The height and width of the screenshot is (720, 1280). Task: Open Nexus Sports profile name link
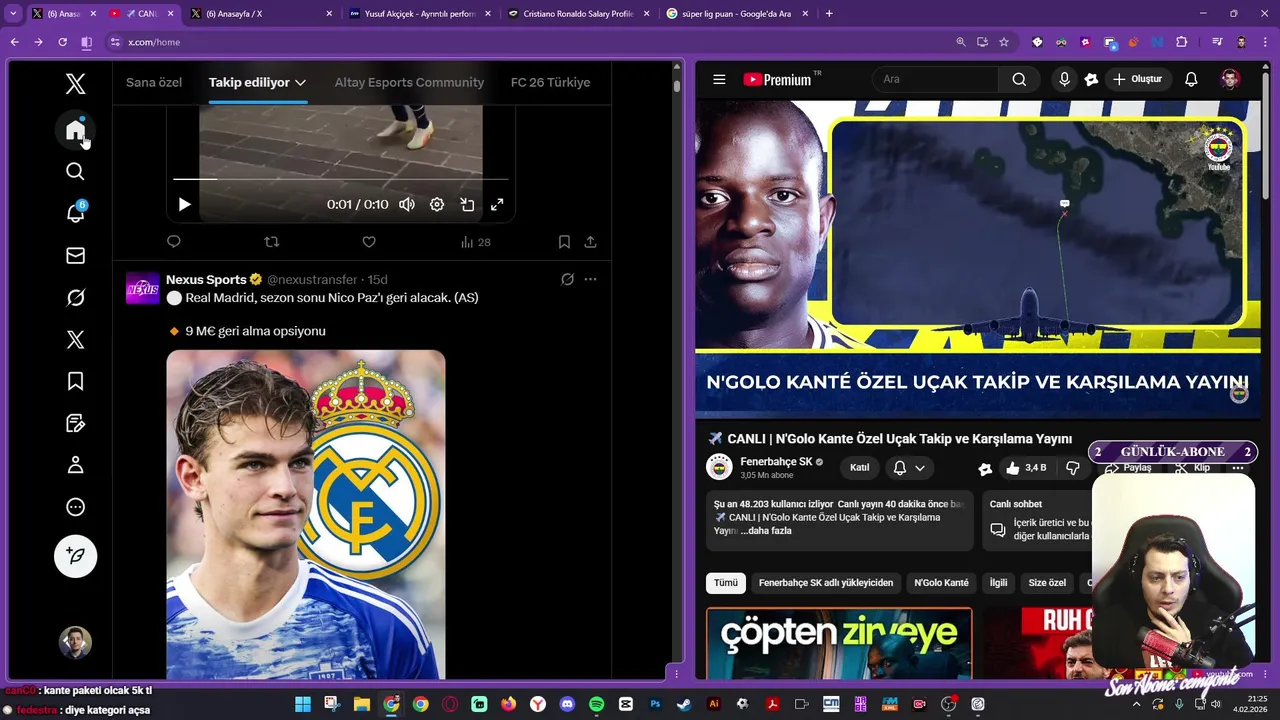206,279
